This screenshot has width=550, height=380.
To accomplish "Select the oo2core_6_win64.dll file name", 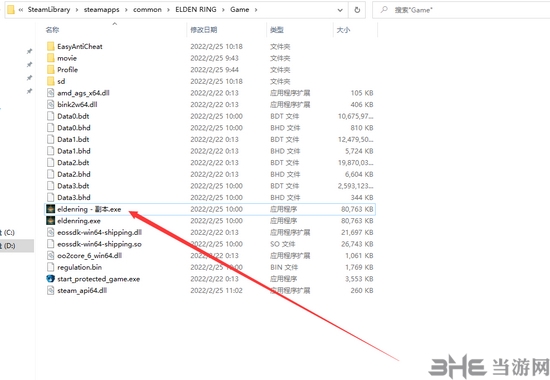I will click(89, 255).
